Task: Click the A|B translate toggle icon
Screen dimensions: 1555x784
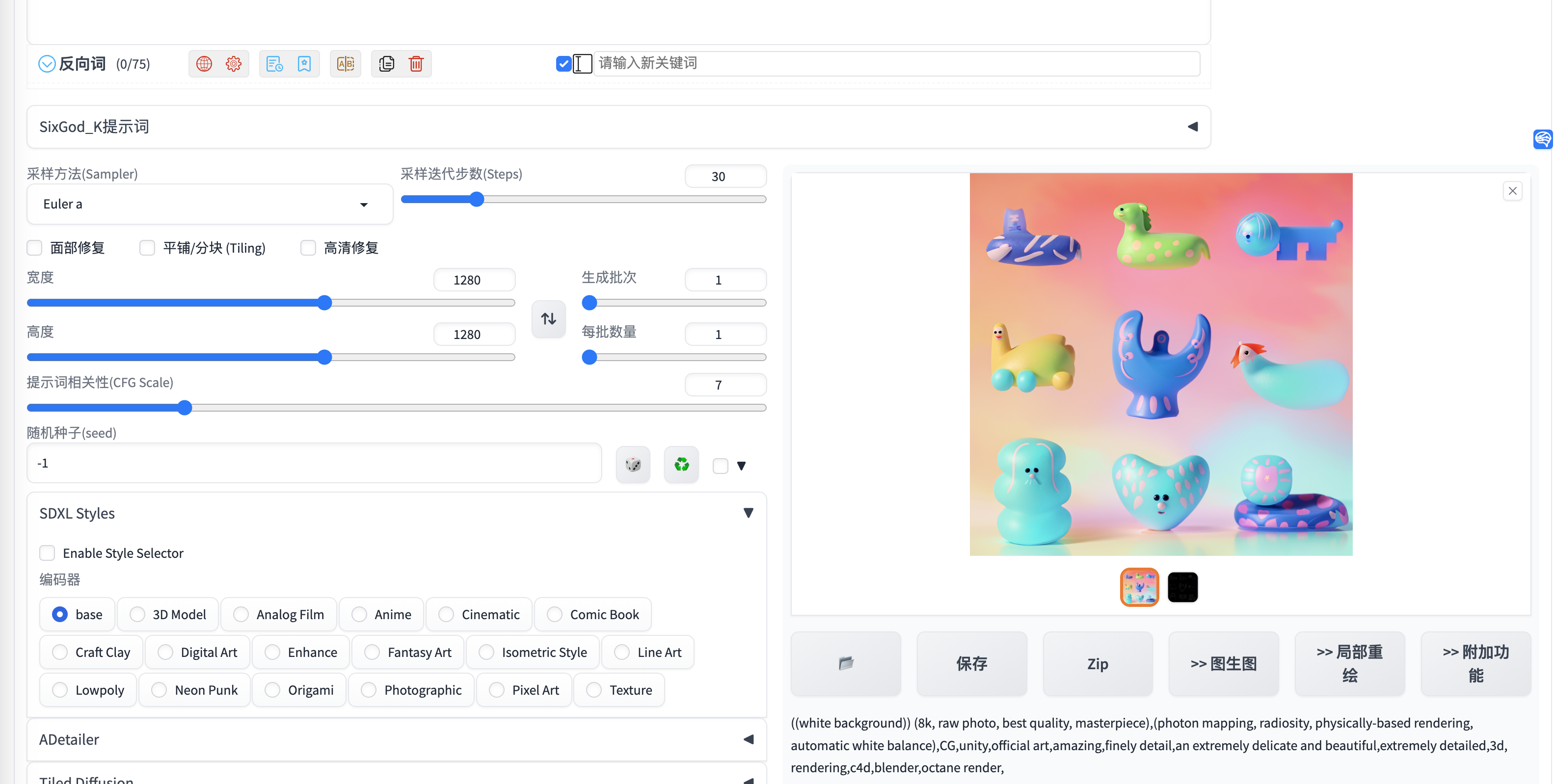Action: click(345, 63)
